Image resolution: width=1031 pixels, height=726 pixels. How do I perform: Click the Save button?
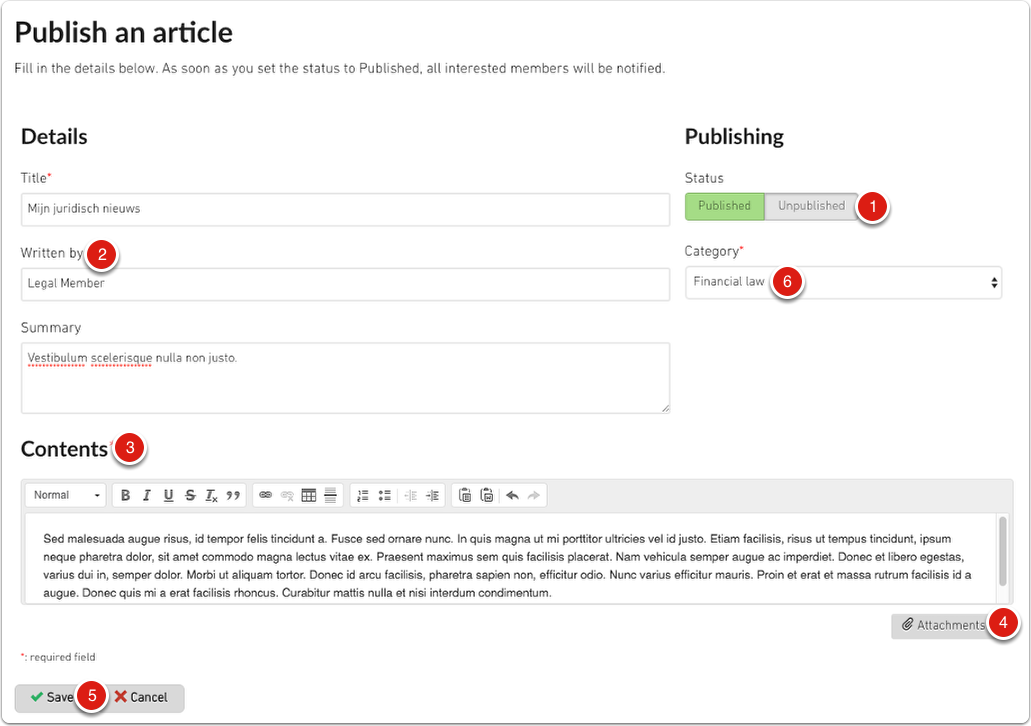click(x=52, y=697)
